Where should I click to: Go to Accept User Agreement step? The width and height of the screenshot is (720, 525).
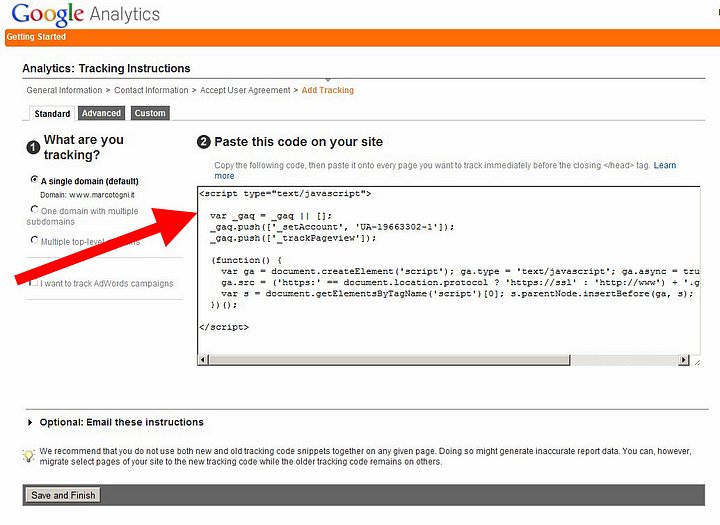[x=245, y=90]
